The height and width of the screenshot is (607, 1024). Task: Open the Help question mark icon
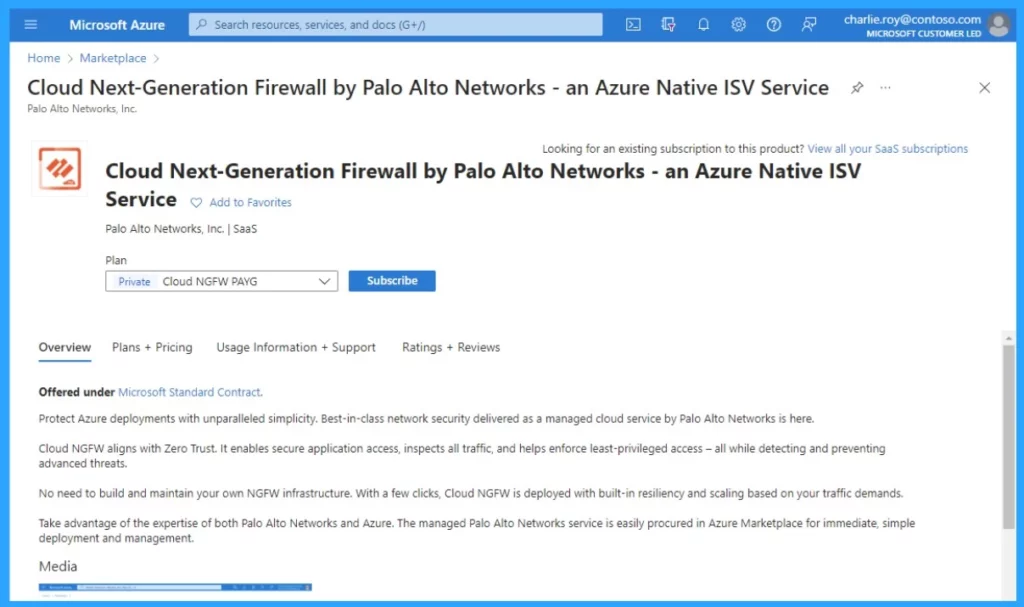coord(774,25)
